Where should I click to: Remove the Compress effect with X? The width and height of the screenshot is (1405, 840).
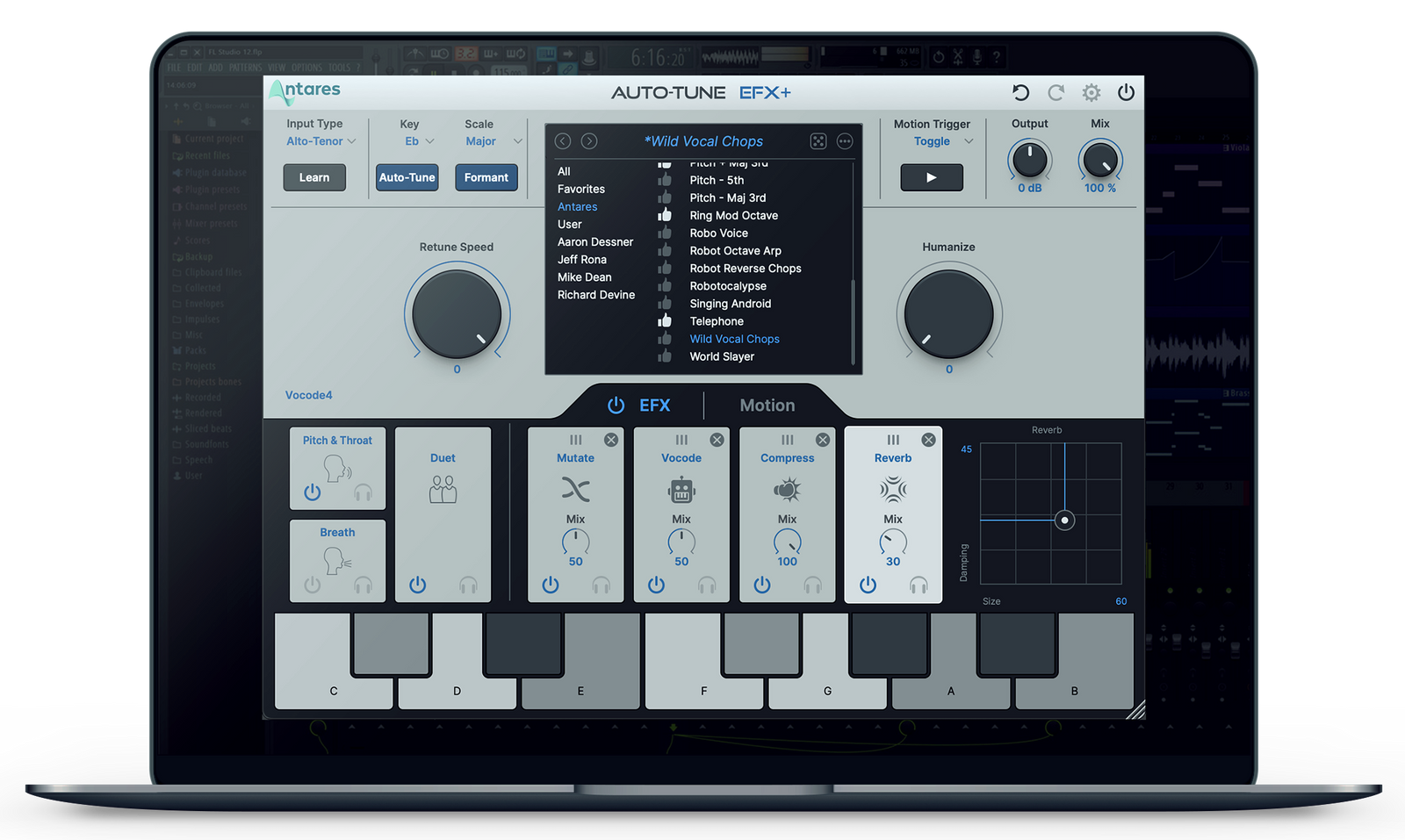click(x=823, y=440)
